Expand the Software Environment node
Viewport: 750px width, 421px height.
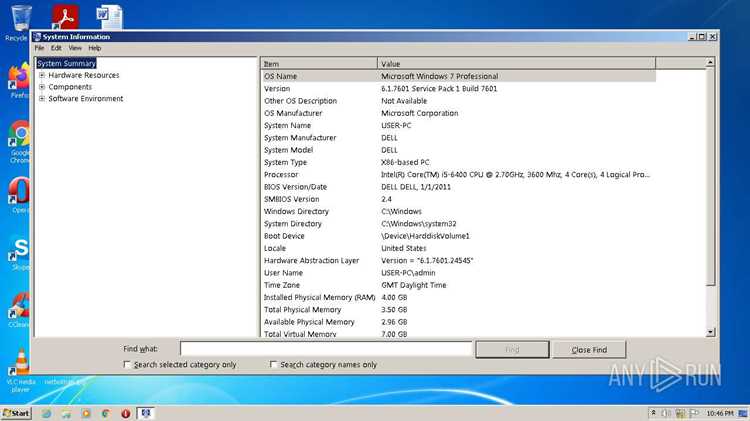point(42,99)
